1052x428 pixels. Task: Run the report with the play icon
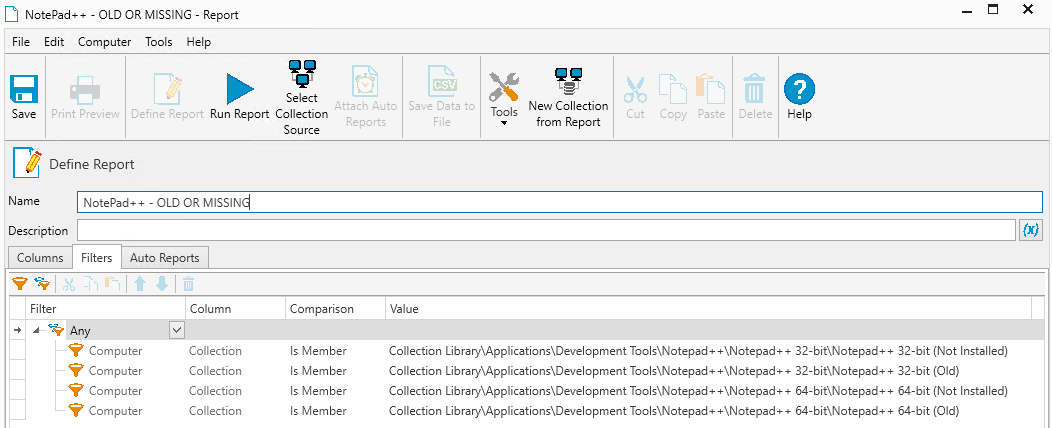click(240, 97)
